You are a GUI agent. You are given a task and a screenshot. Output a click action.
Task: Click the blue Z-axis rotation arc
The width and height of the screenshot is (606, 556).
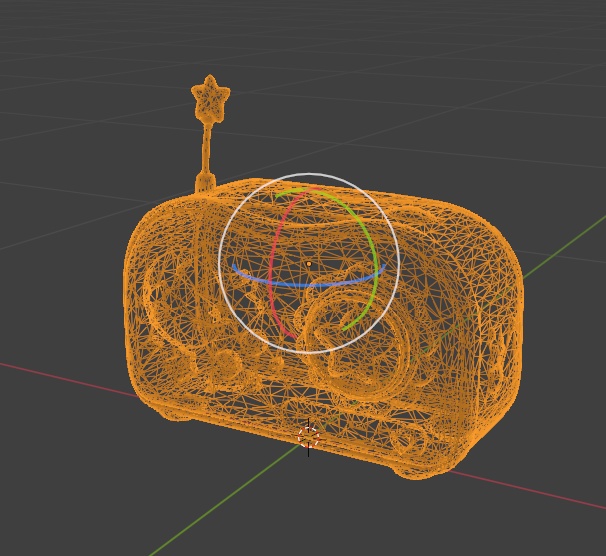click(308, 285)
